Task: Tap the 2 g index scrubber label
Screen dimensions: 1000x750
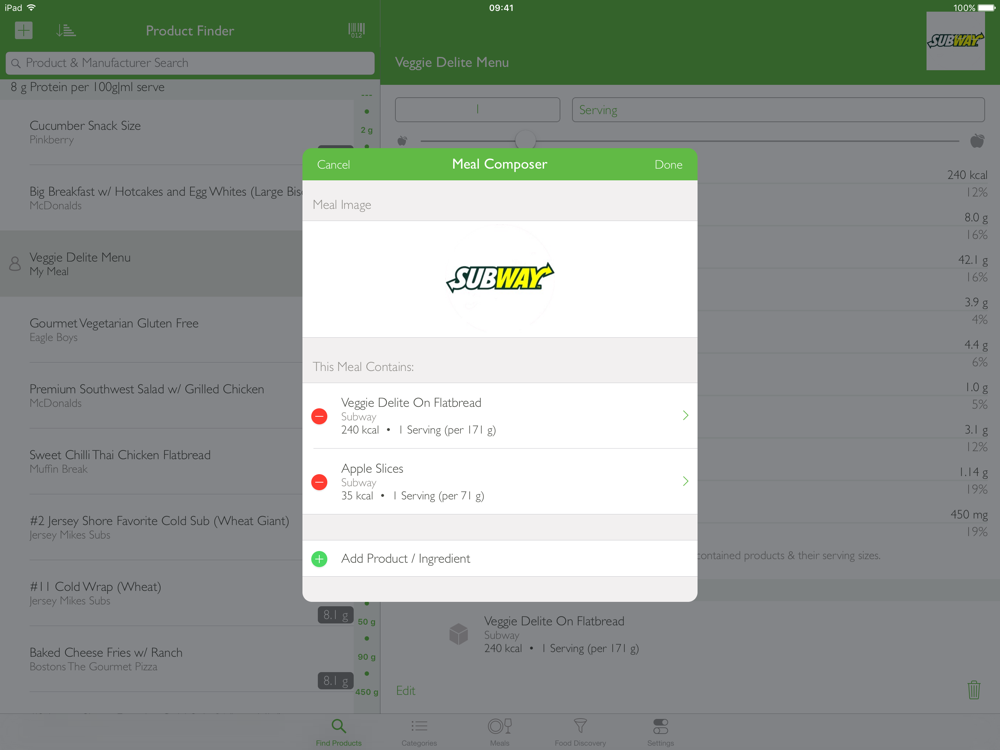Action: 367,130
